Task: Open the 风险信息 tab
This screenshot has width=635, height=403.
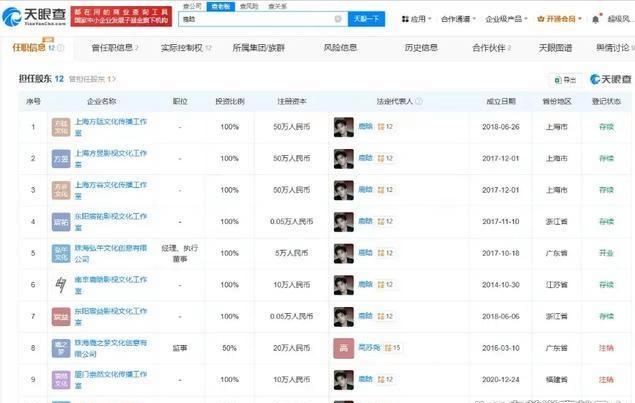Action: pos(340,48)
